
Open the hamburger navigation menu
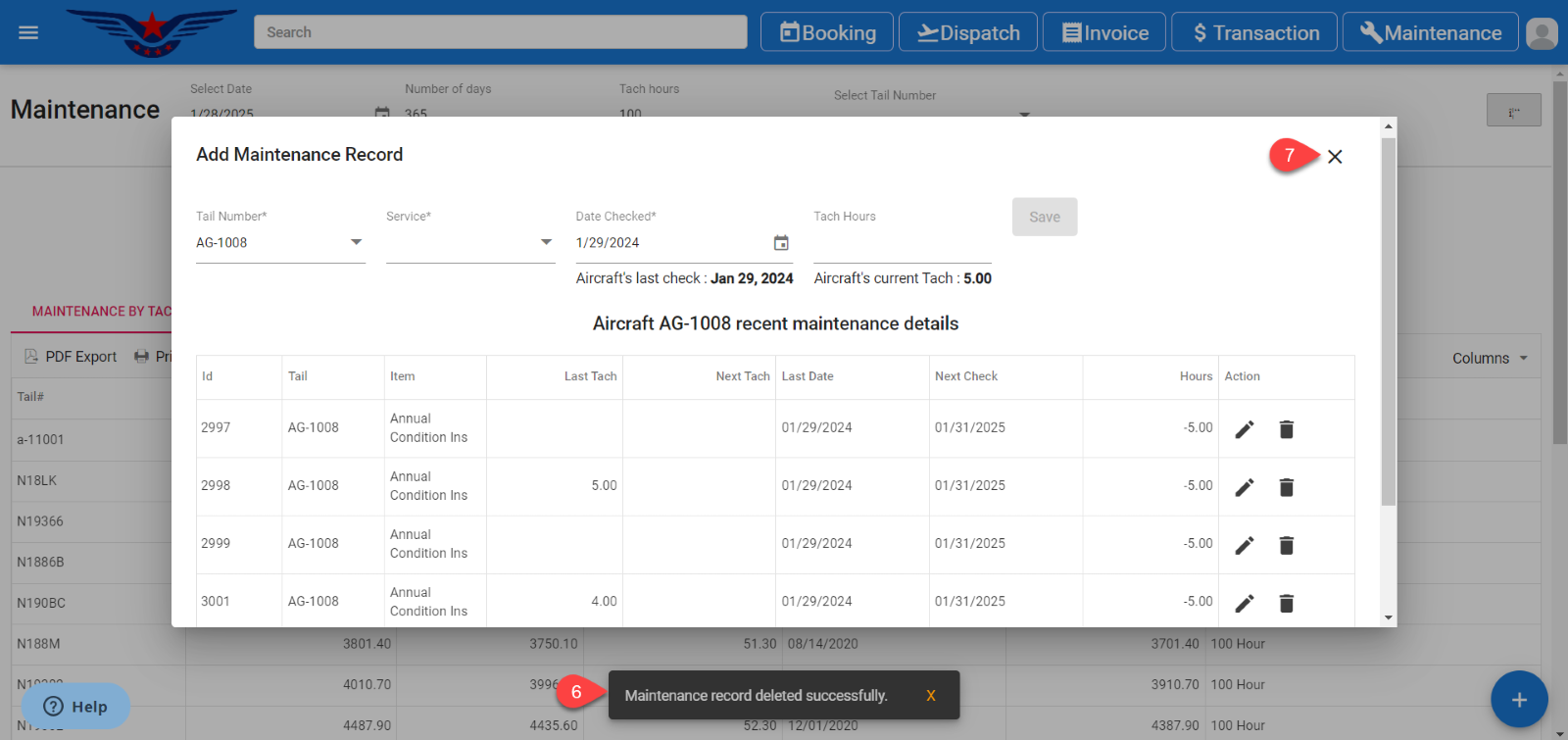(x=28, y=32)
